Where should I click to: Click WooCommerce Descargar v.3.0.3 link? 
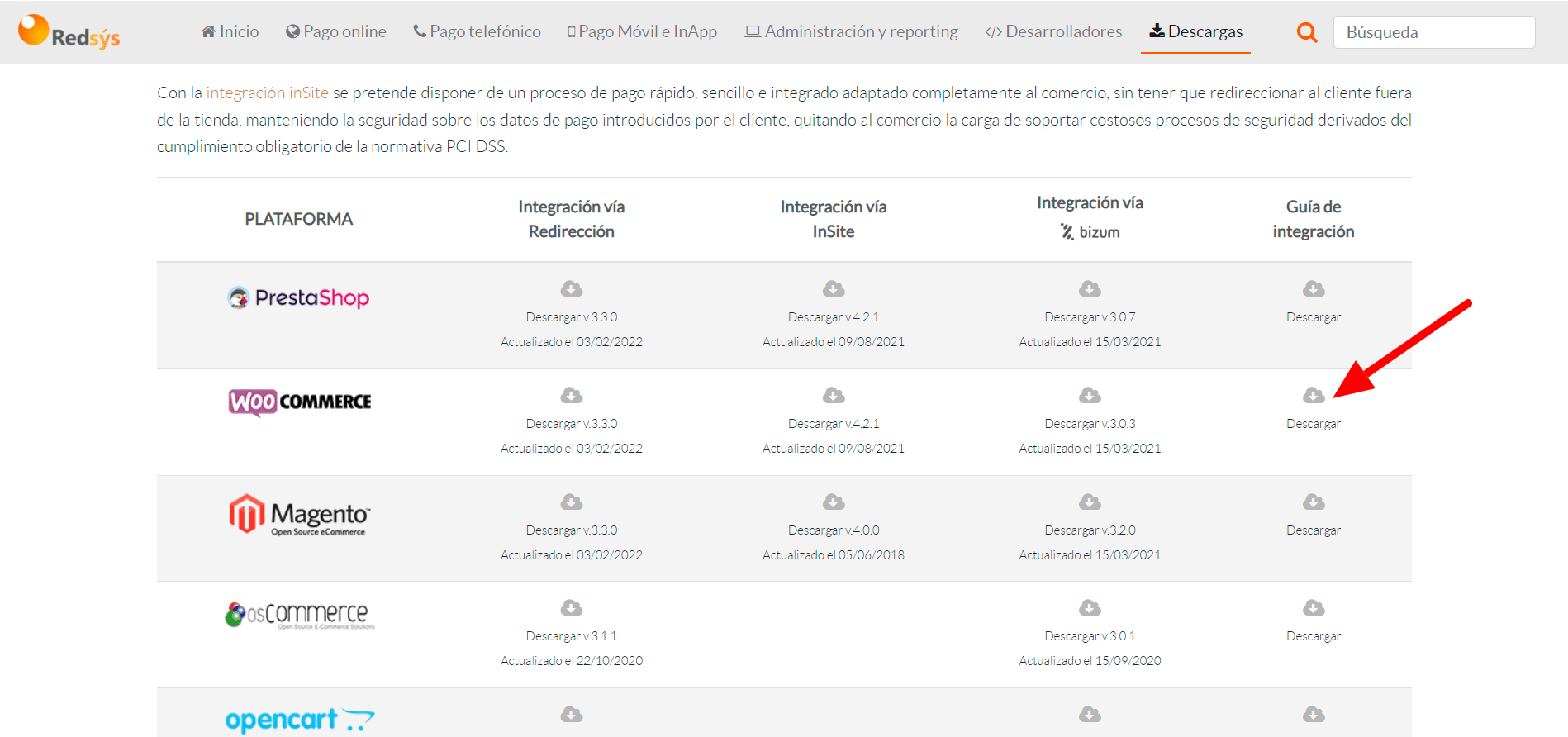point(1090,424)
